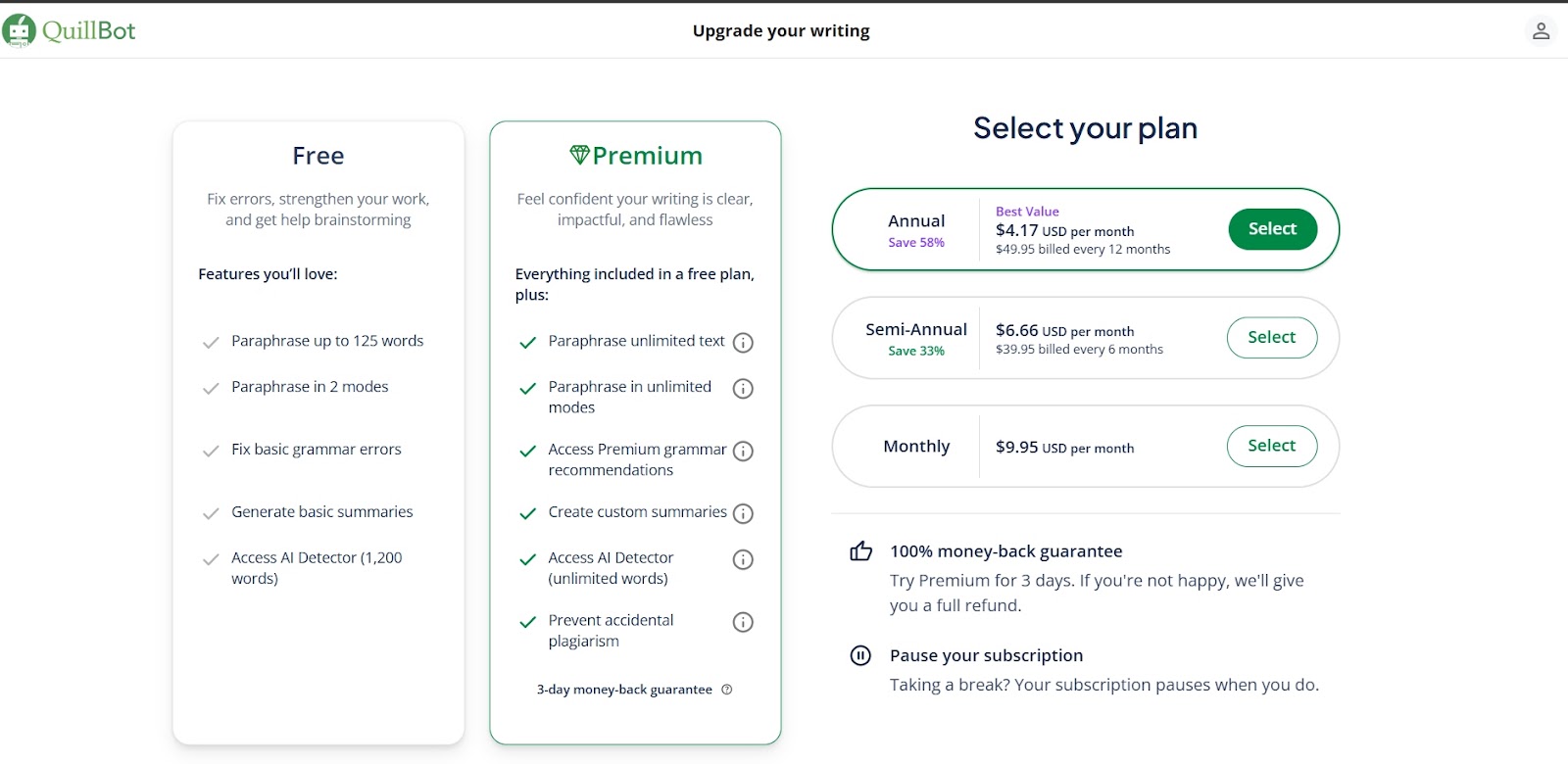This screenshot has width=1568, height=764.
Task: Click the Free plan card heading
Action: click(318, 156)
